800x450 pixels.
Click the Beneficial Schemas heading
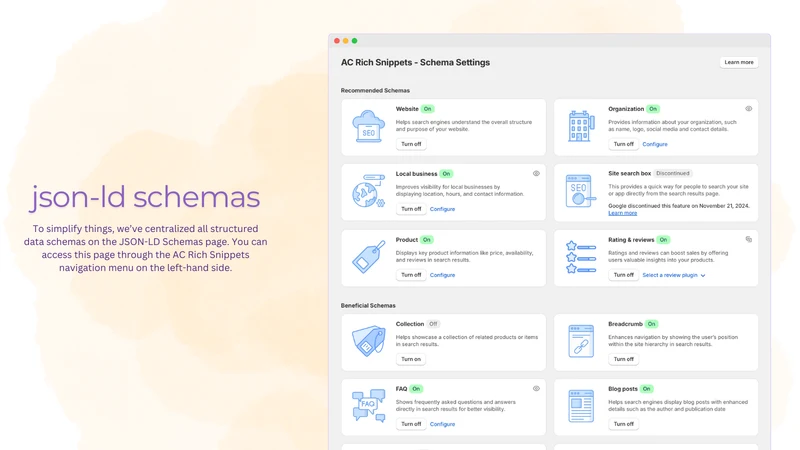[368, 306]
